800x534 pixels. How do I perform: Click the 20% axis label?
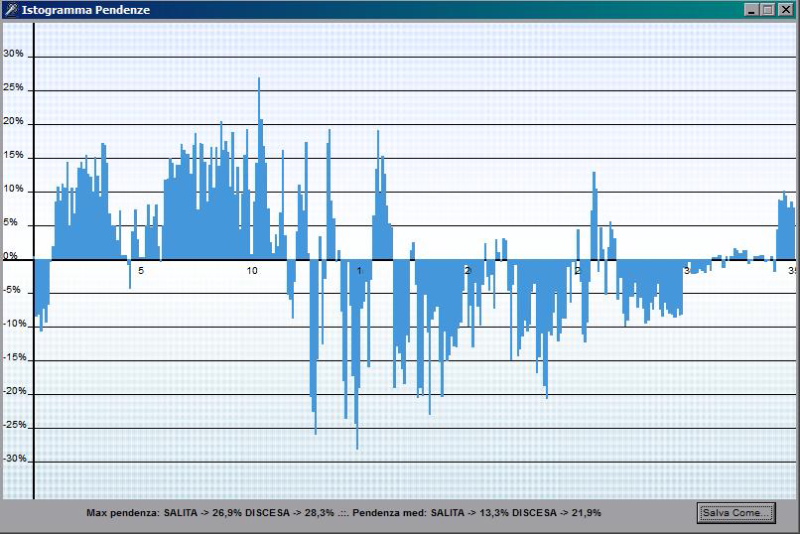tap(13, 121)
